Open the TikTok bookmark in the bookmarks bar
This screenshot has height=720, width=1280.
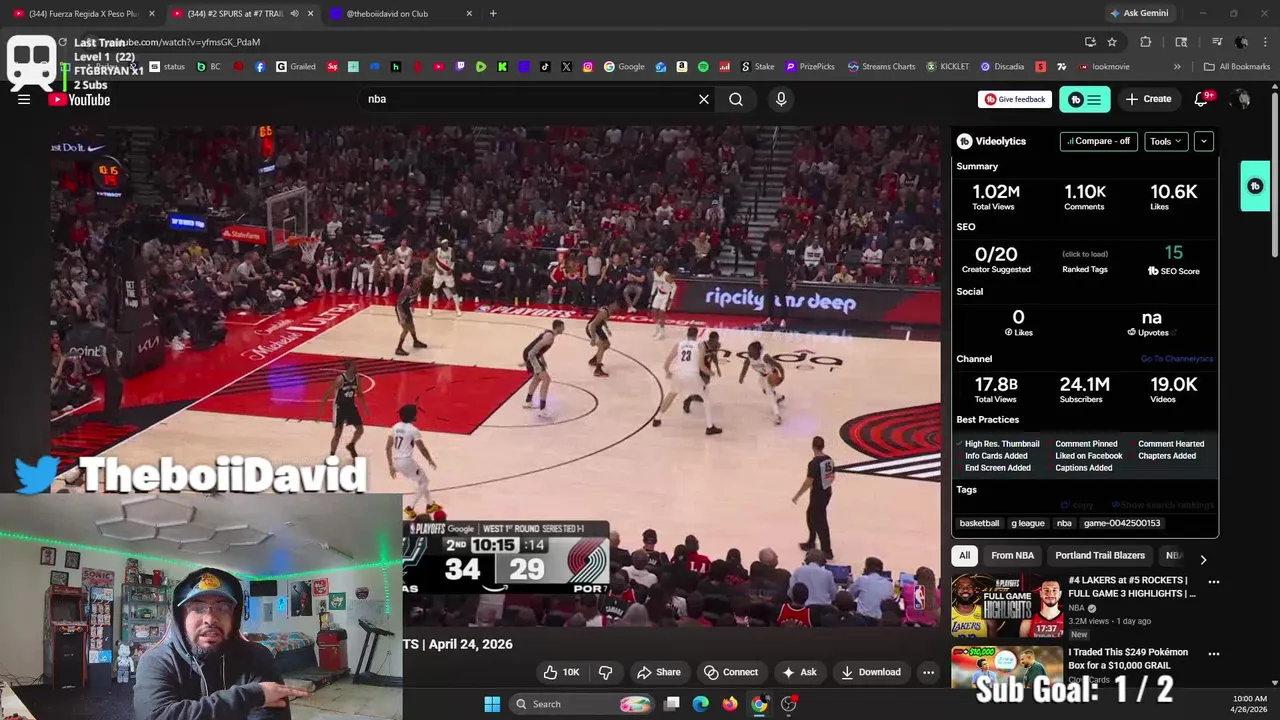[545, 67]
